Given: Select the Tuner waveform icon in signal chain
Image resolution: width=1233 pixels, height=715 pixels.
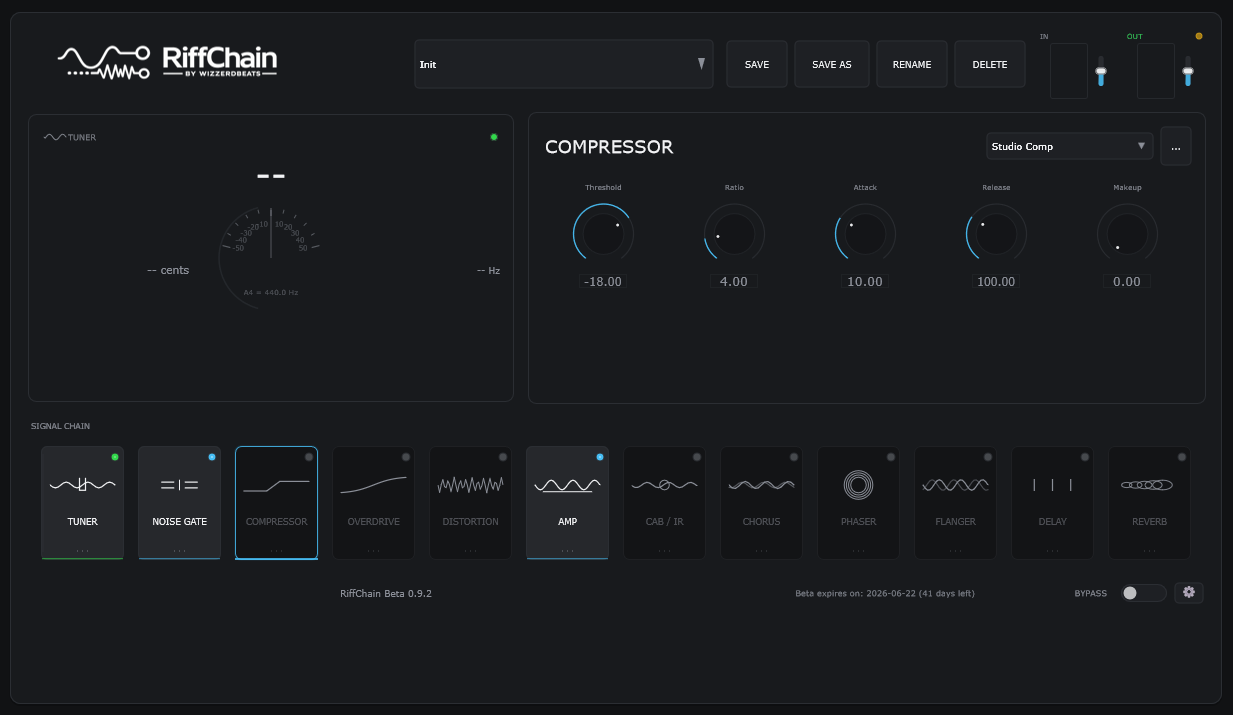Looking at the screenshot, I should (82, 485).
